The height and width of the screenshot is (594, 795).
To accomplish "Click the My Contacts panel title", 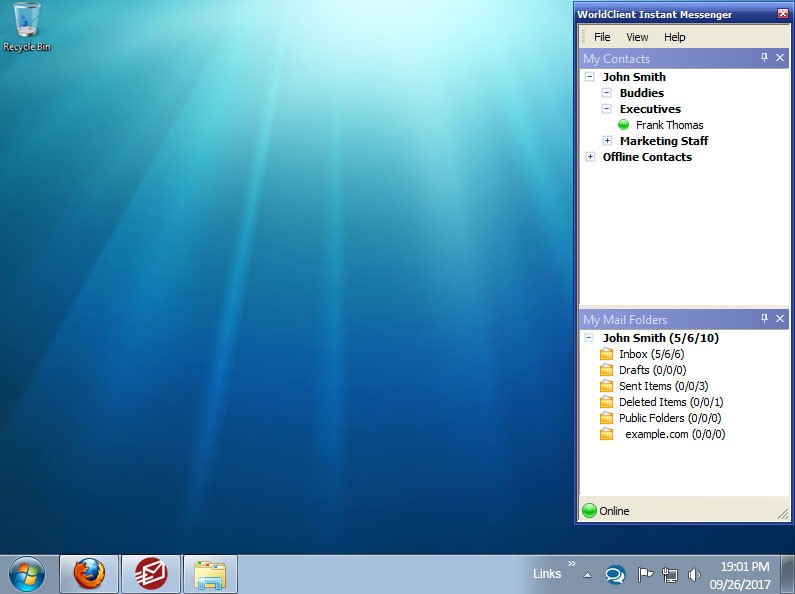I will (x=616, y=59).
